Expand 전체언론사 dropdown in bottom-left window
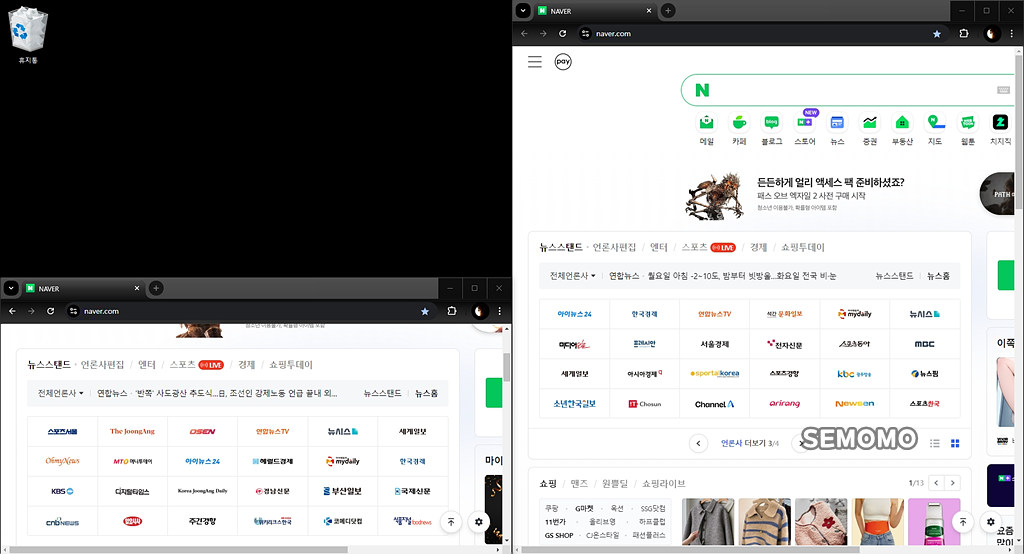Screen dimensions: 1024x554 coord(61,393)
